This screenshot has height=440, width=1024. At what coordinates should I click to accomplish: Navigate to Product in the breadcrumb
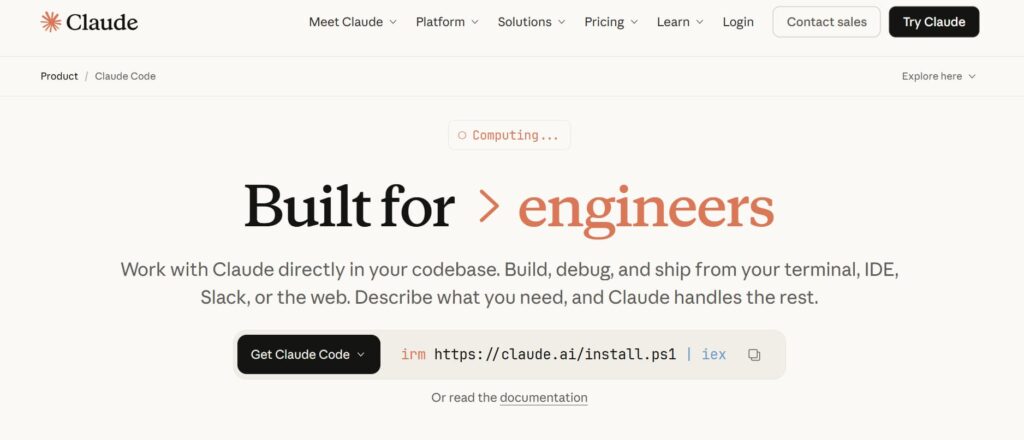pyautogui.click(x=59, y=76)
